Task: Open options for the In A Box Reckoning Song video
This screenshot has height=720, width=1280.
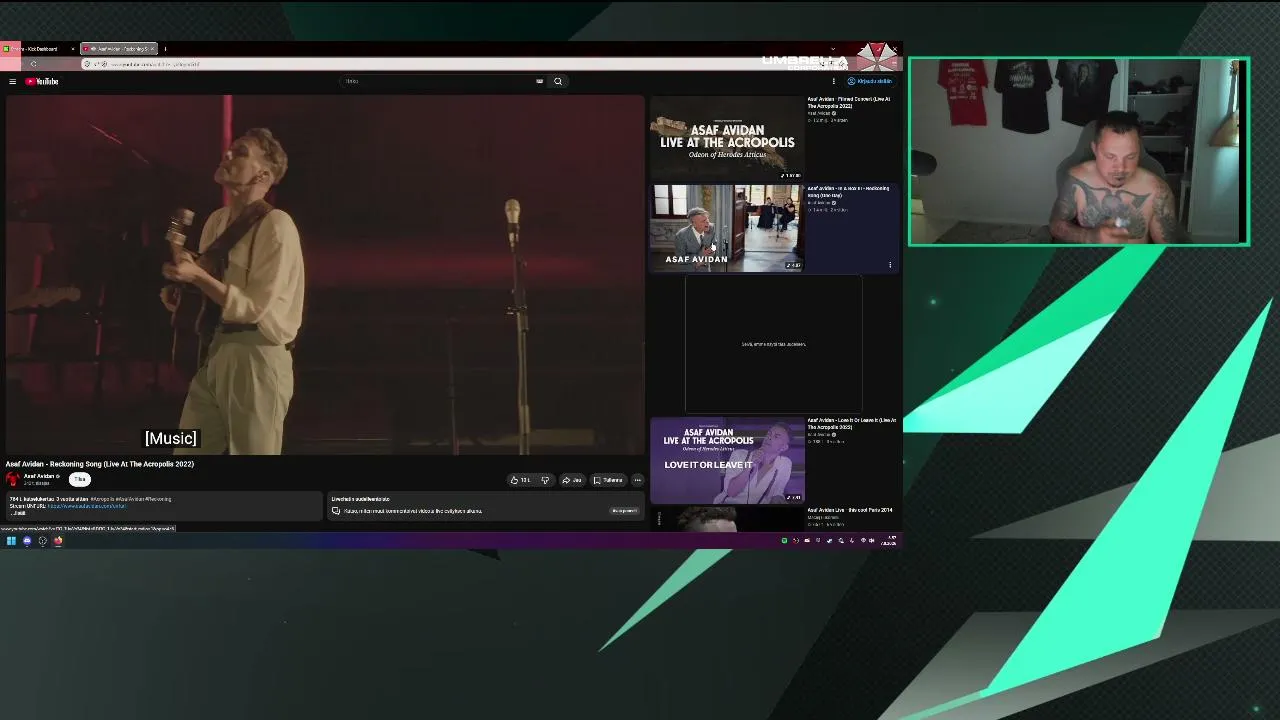Action: [x=890, y=265]
